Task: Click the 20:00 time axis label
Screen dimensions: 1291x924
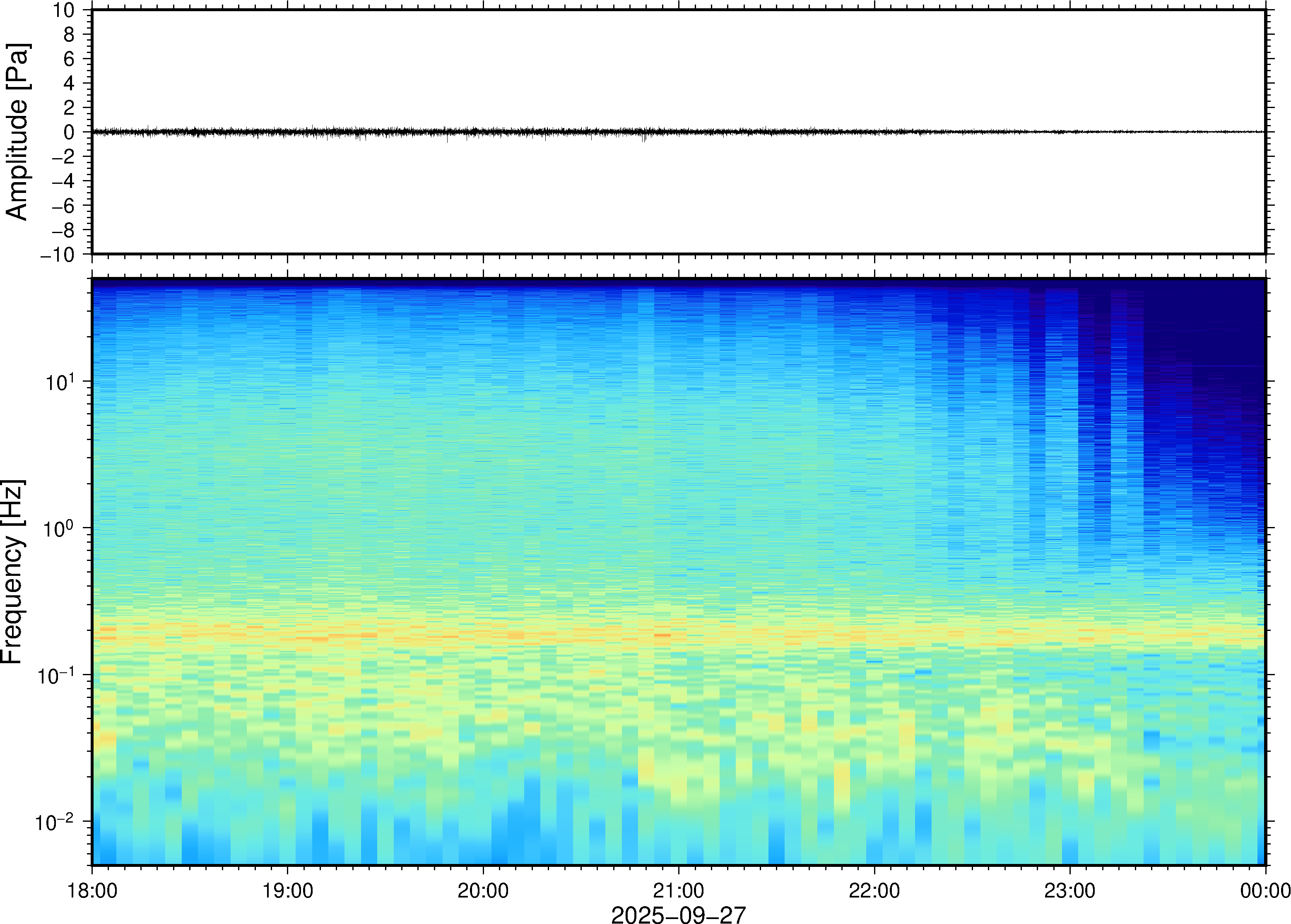Action: (483, 890)
